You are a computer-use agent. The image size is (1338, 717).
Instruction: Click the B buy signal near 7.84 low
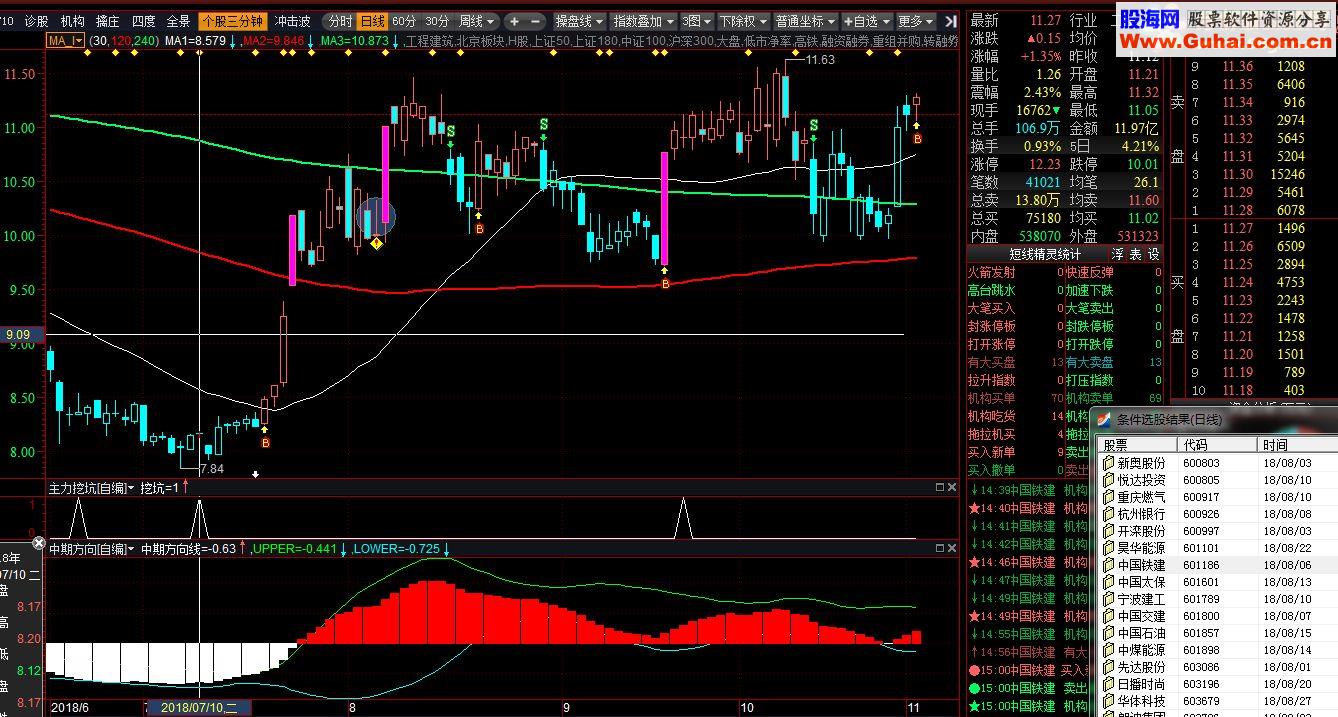click(265, 442)
